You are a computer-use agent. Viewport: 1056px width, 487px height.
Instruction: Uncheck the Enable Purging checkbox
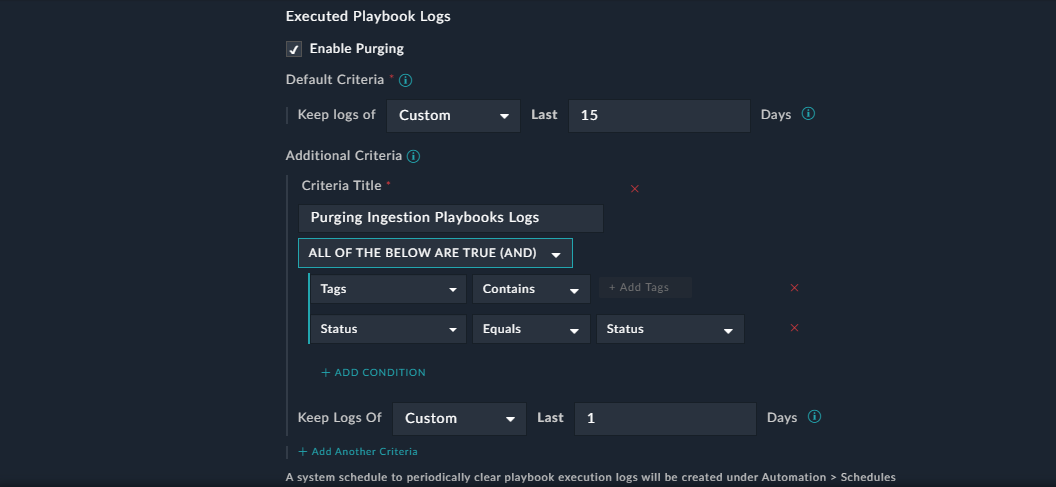(294, 49)
